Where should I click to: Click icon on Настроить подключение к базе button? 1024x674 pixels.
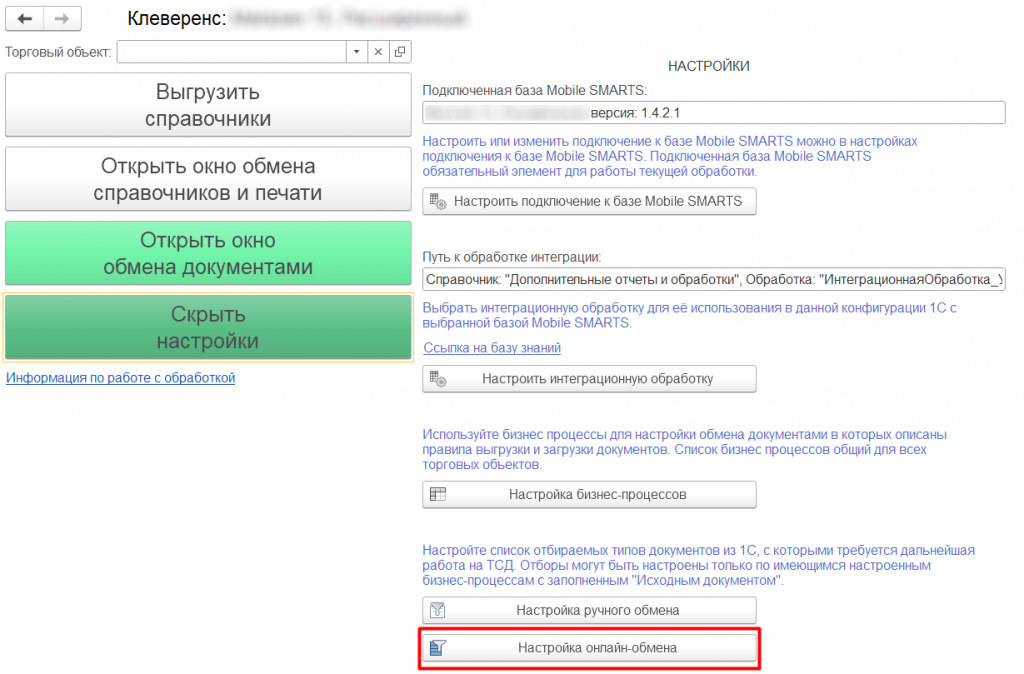point(438,201)
